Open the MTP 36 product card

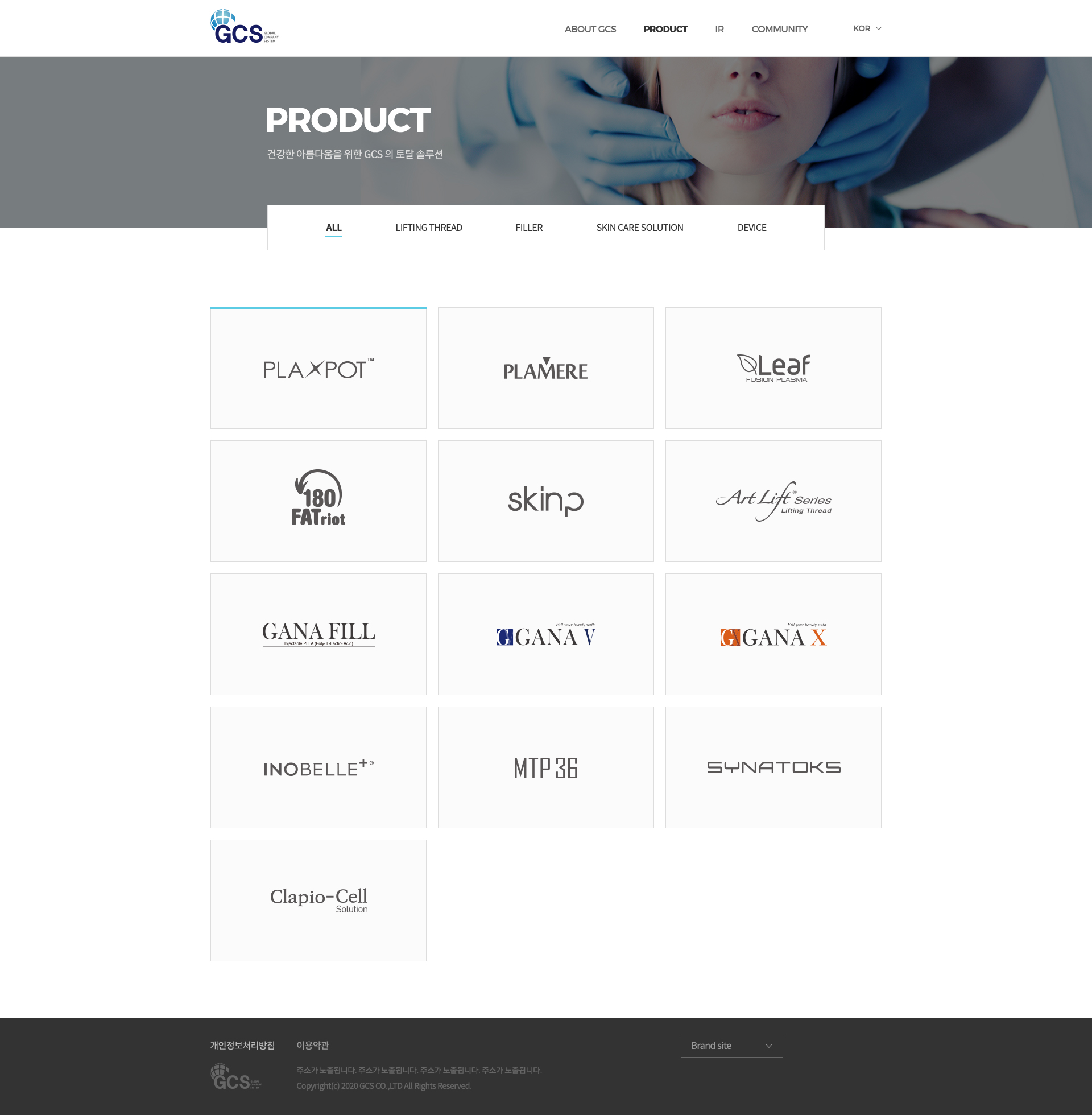coord(545,767)
